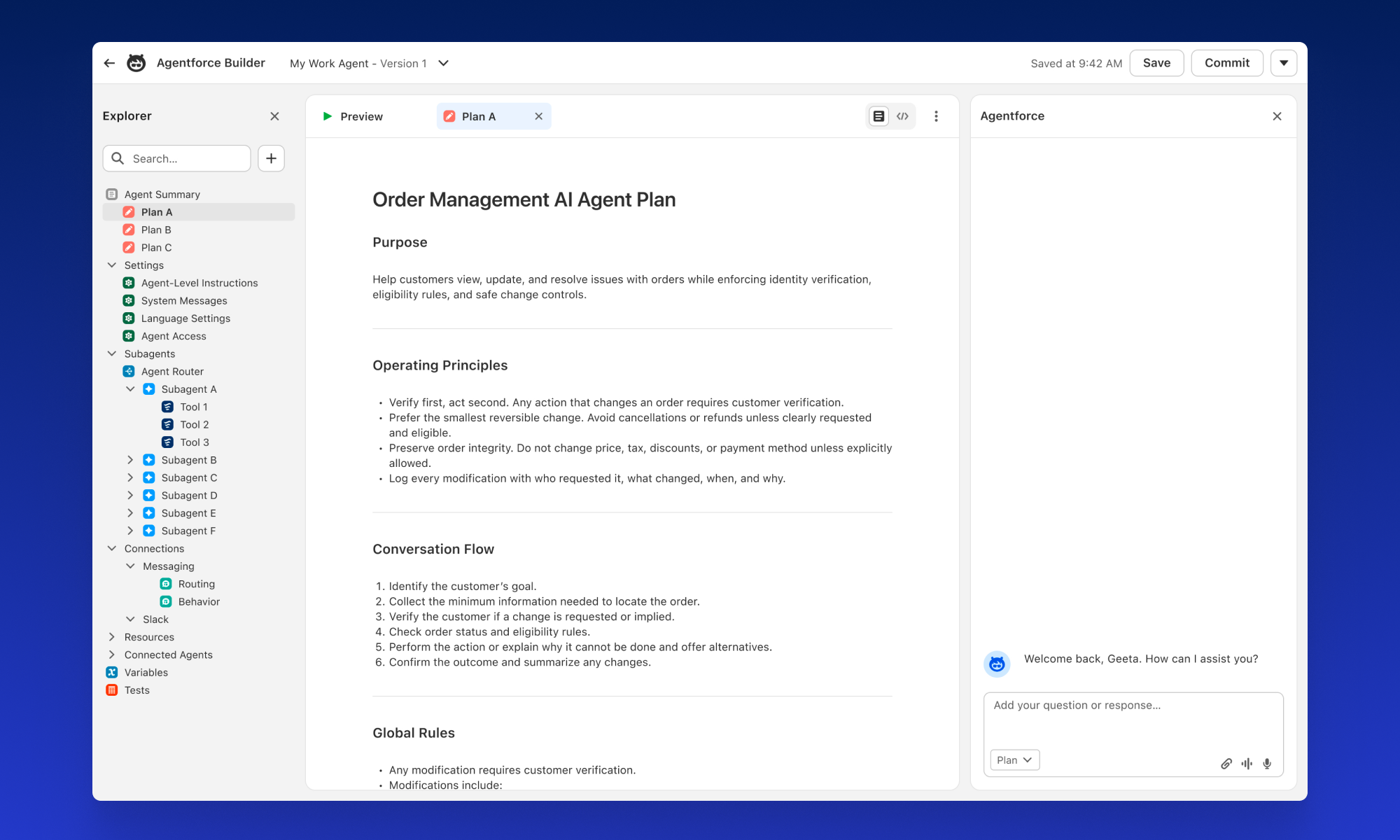Image resolution: width=1400 pixels, height=840 pixels.
Task: Click the Purpose heading
Action: [400, 242]
